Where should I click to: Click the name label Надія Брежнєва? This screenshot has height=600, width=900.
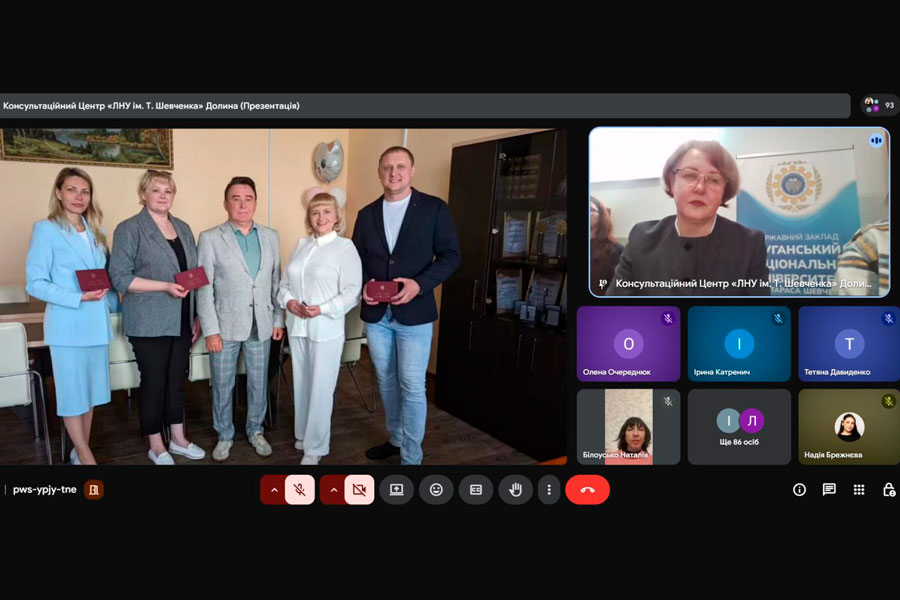tap(833, 455)
